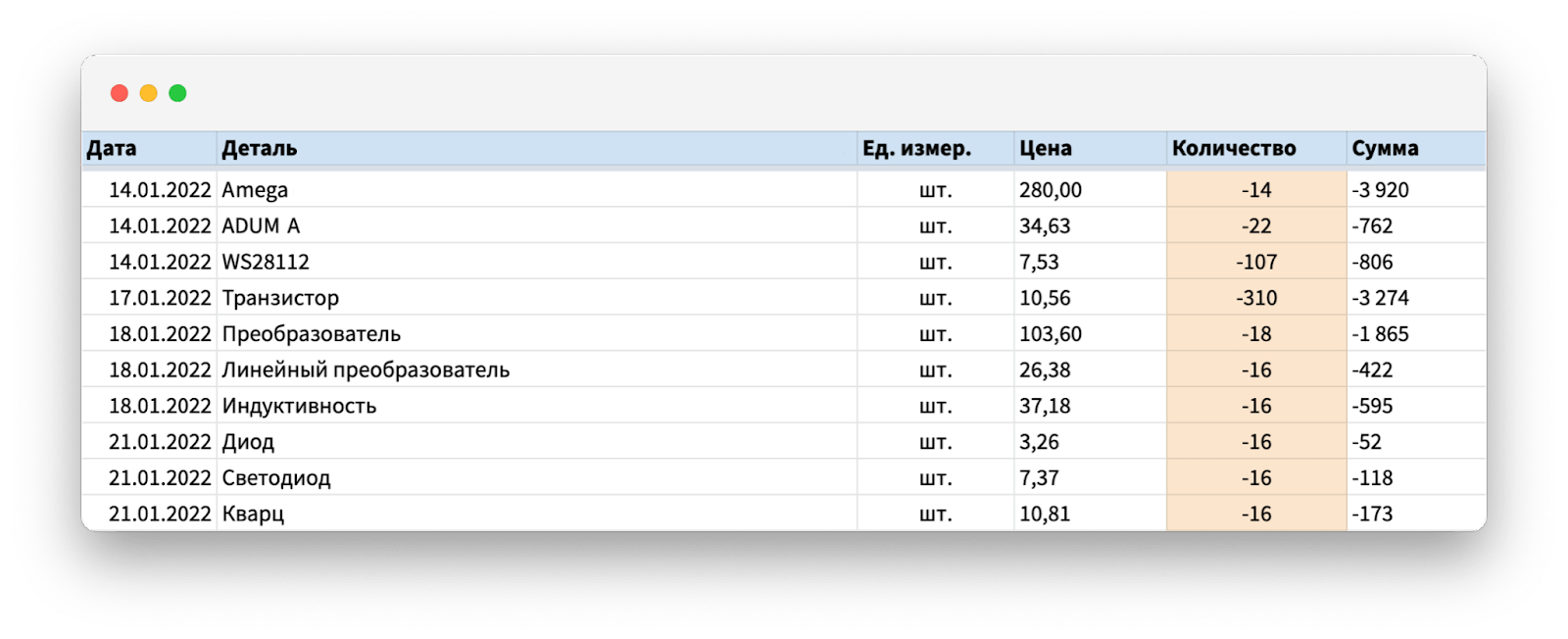Select the quantity cell showing -310
This screenshot has height=639, width=1568.
1256,298
